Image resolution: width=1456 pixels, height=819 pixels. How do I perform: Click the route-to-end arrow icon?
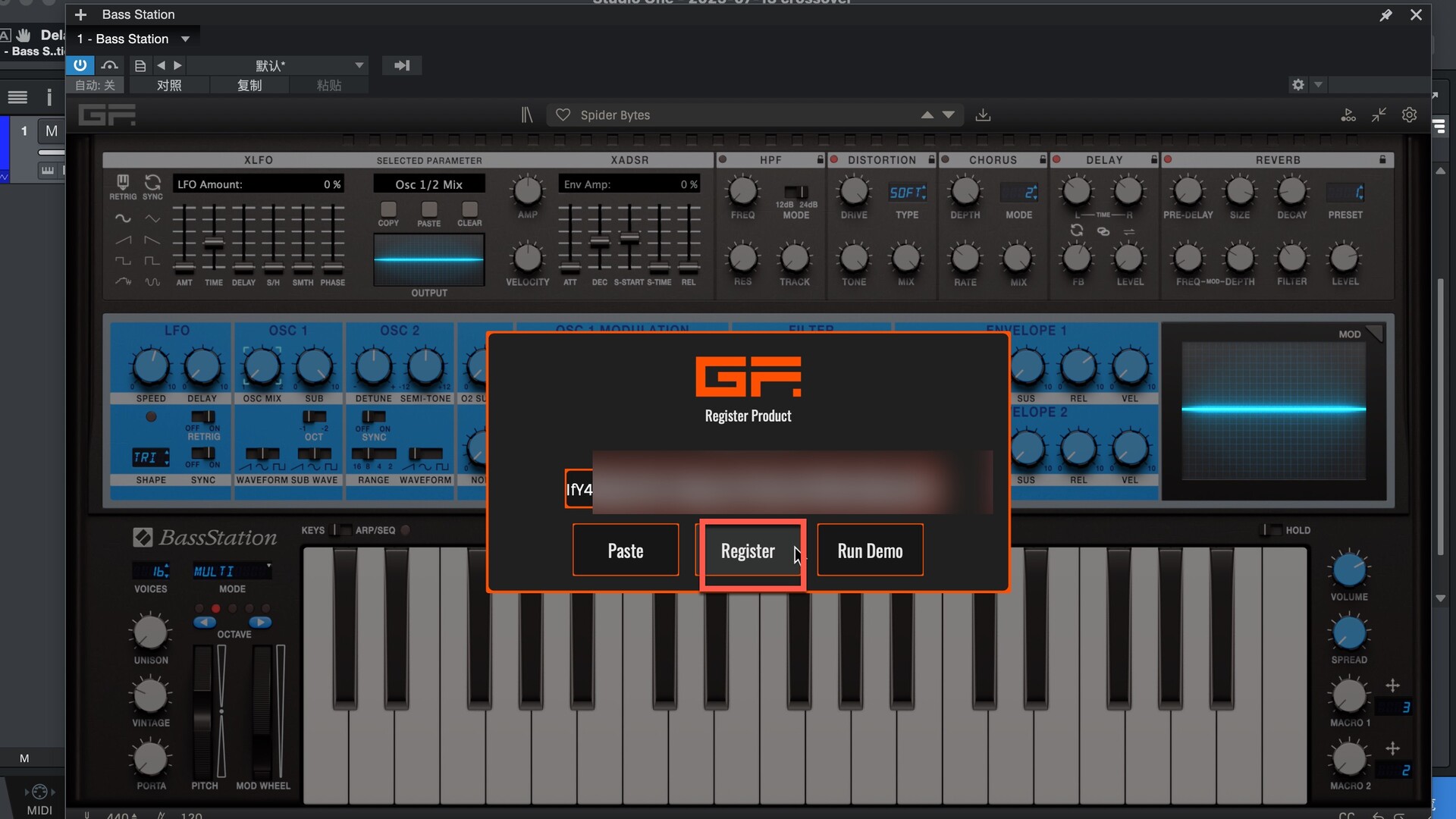pos(402,66)
